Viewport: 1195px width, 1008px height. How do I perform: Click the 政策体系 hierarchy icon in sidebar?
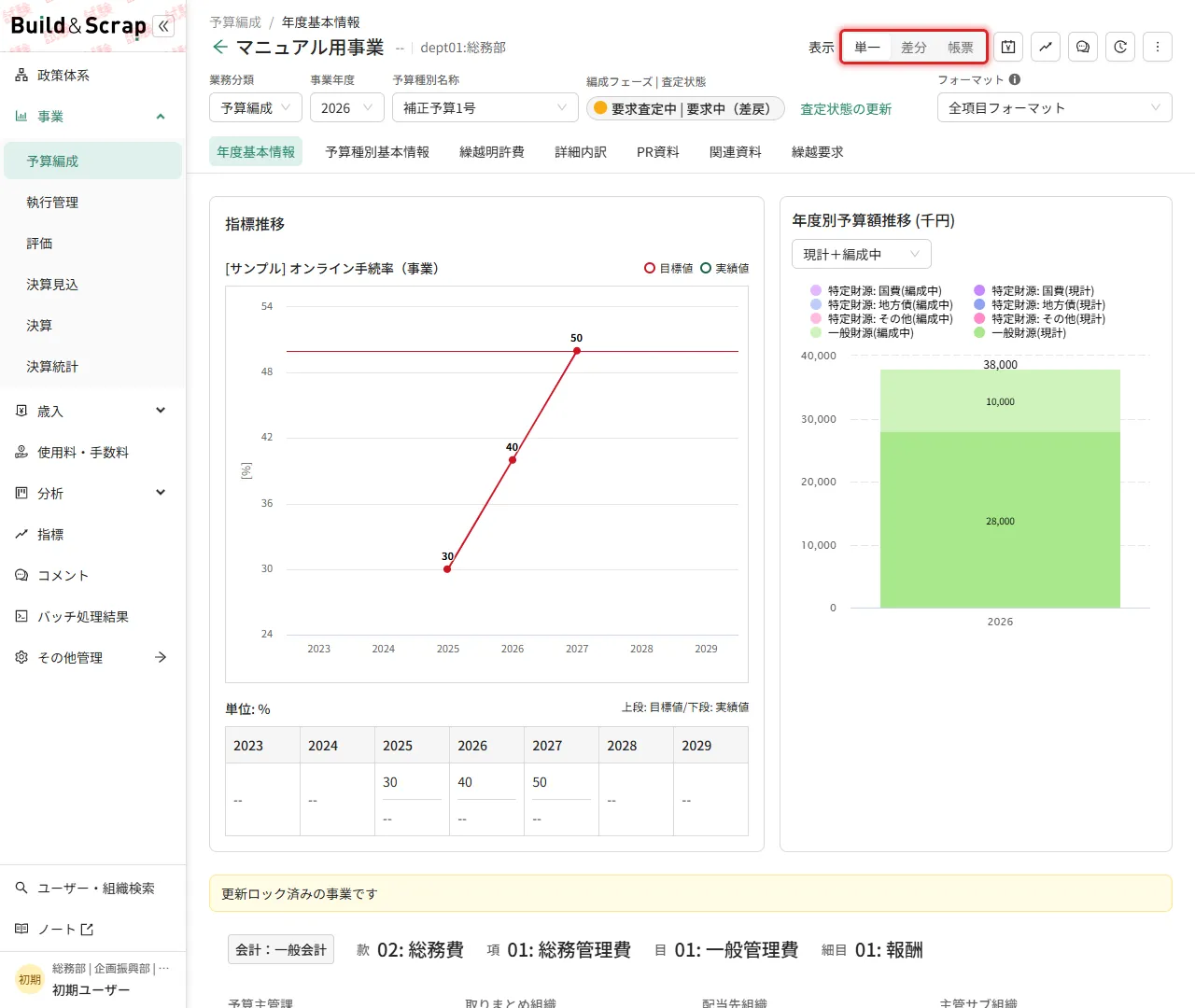coord(21,75)
